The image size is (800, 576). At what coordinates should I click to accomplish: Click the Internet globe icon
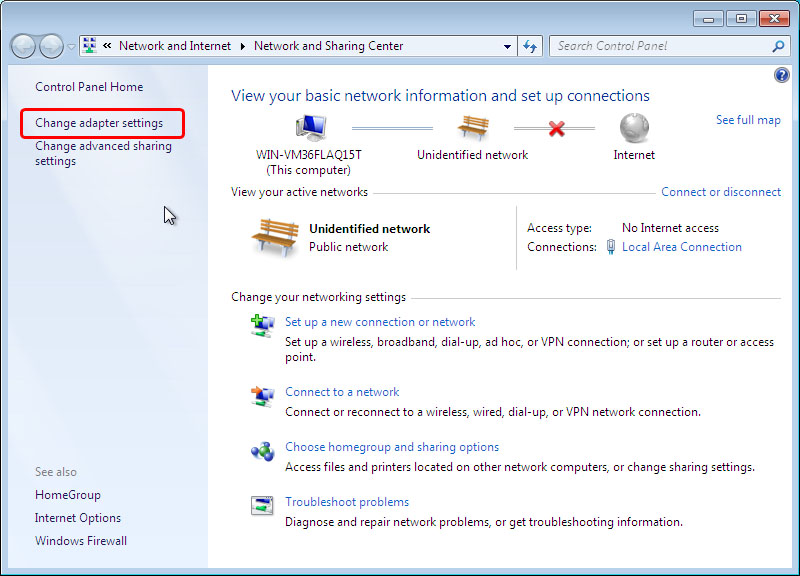click(x=634, y=128)
